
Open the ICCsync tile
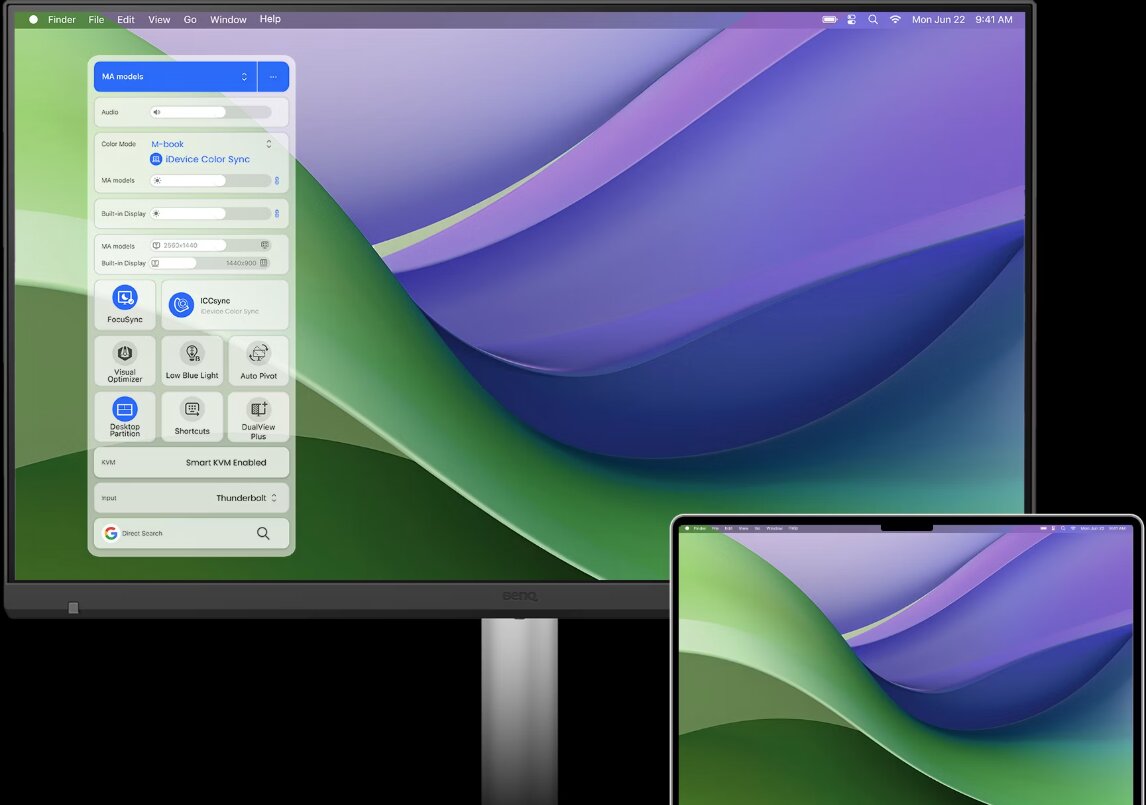click(x=225, y=304)
